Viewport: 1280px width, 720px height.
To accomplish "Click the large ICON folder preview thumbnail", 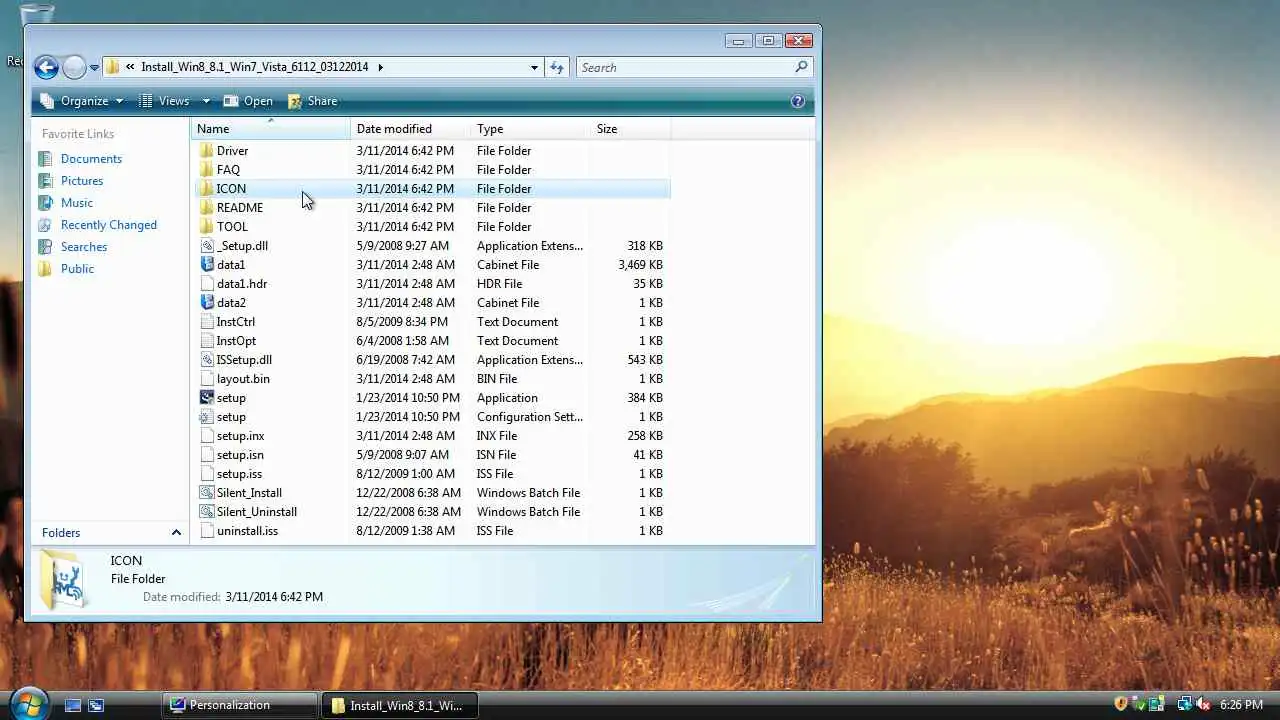I will tap(65, 582).
